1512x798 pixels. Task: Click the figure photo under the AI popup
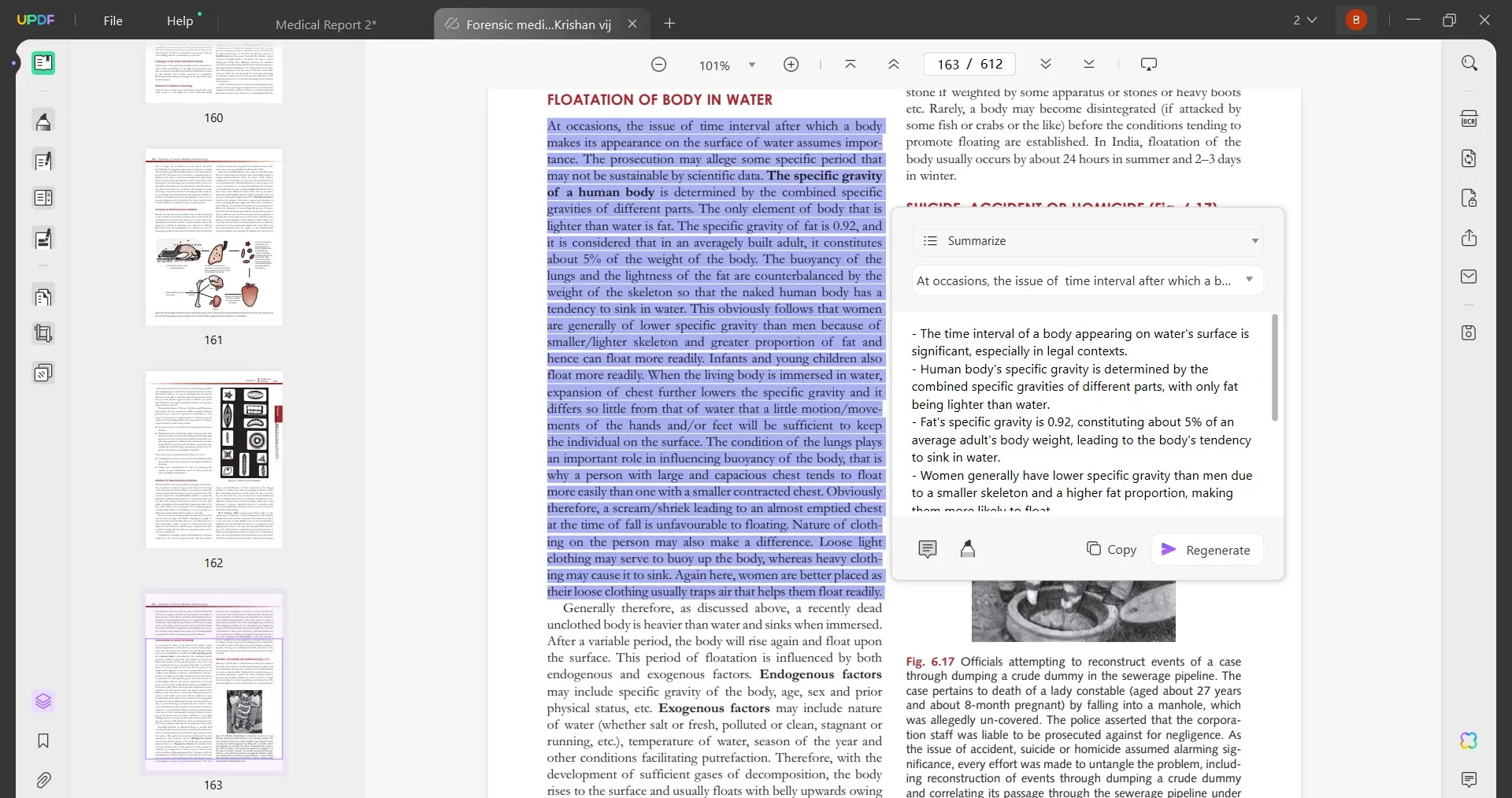coord(1073,611)
